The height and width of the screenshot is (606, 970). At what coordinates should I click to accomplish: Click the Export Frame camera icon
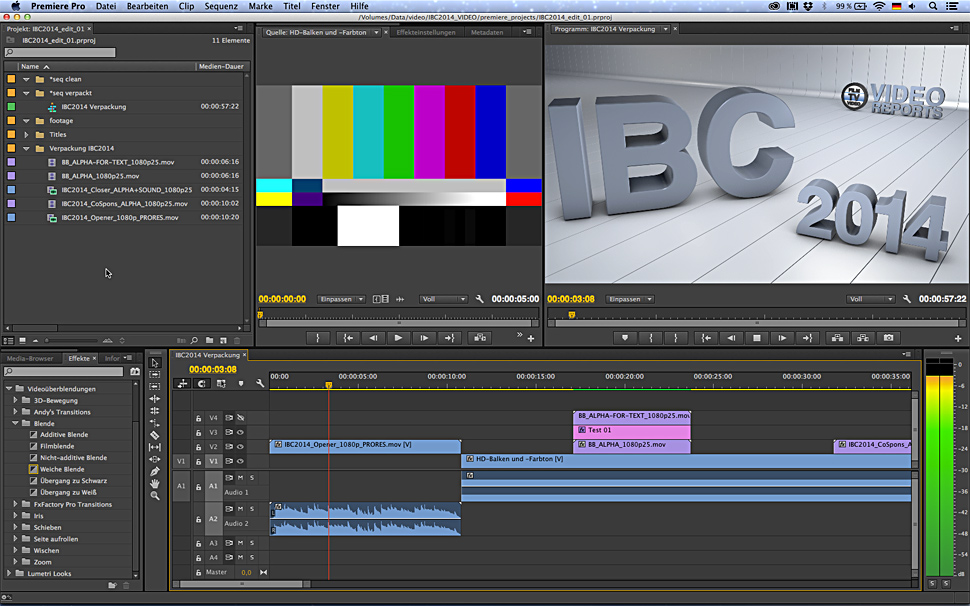pyautogui.click(x=887, y=338)
